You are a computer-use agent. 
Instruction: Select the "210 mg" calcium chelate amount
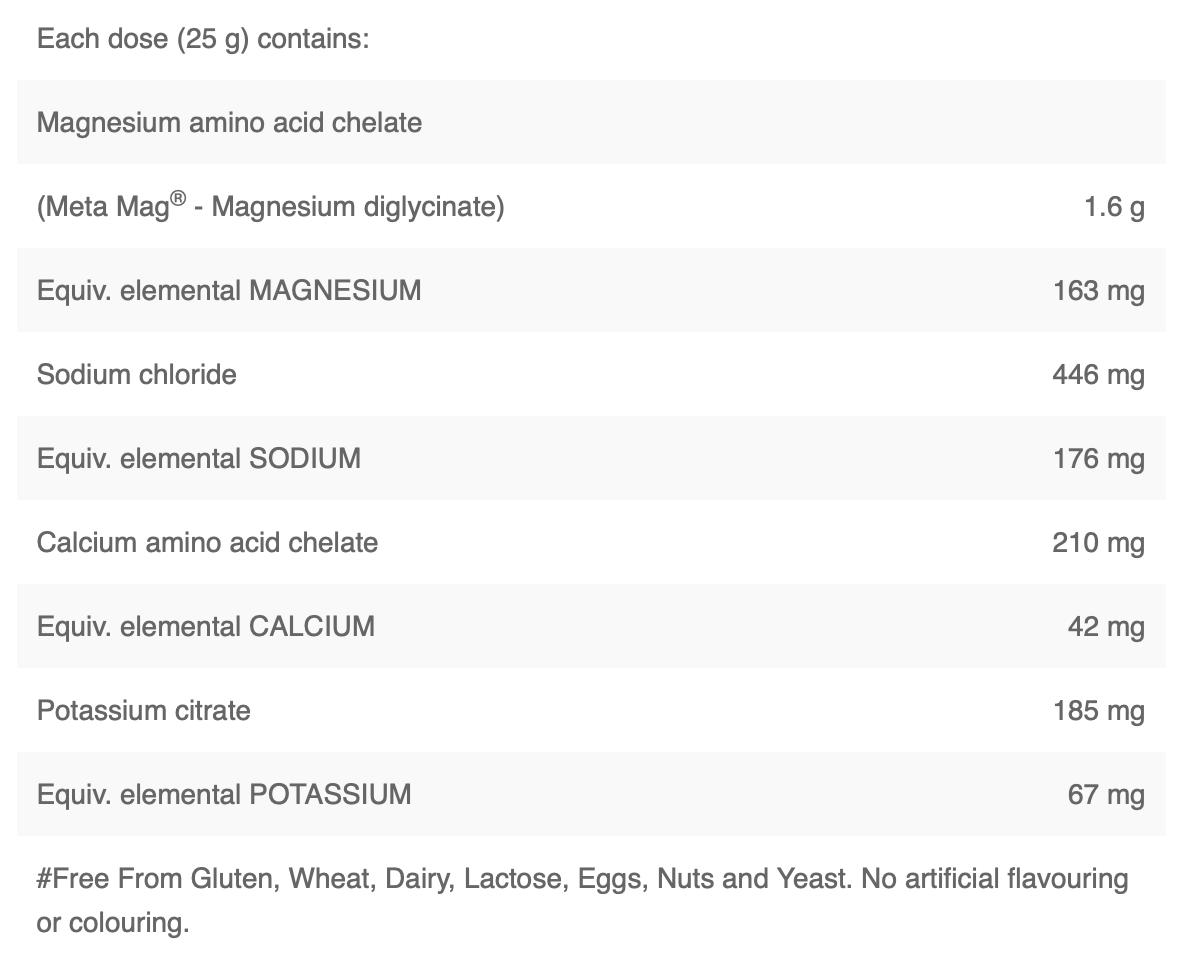click(x=1098, y=543)
